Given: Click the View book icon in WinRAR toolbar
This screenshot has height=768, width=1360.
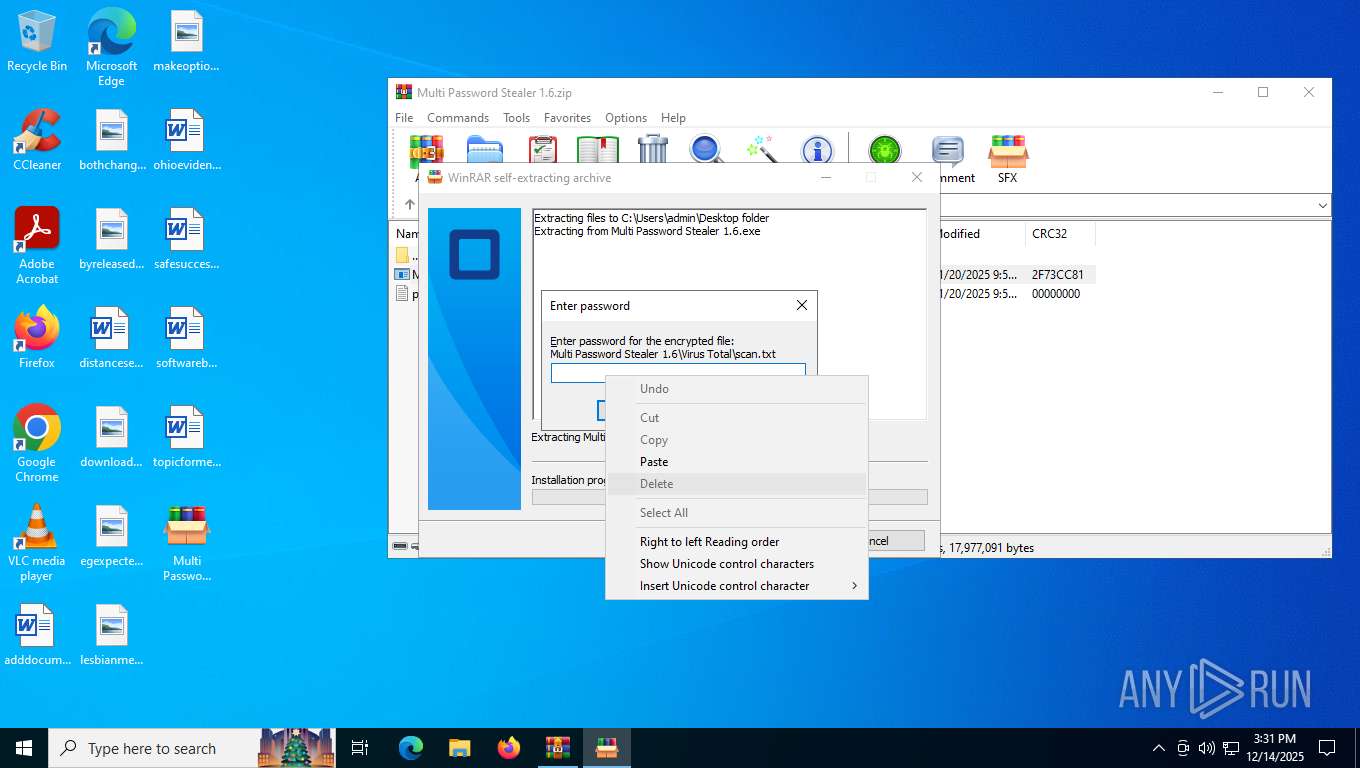Looking at the screenshot, I should point(598,150).
